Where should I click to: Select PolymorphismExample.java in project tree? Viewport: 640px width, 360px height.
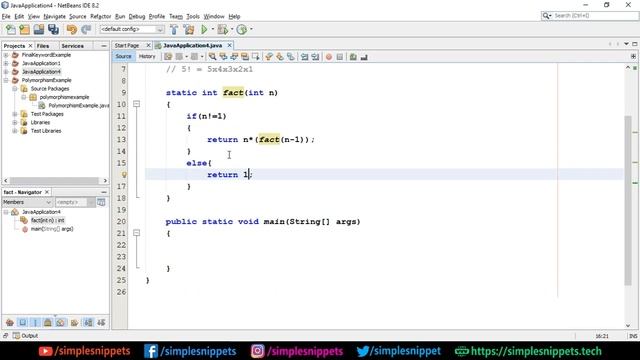click(79, 105)
